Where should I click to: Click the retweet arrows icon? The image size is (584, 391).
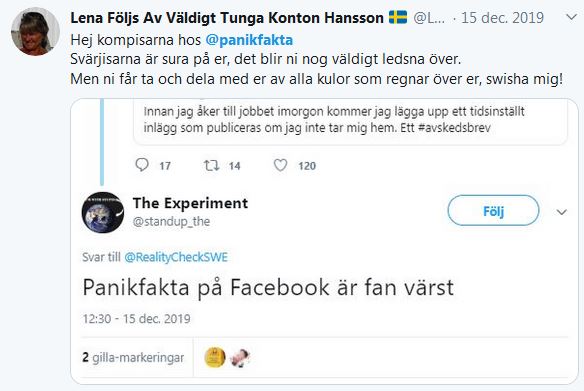point(211,165)
